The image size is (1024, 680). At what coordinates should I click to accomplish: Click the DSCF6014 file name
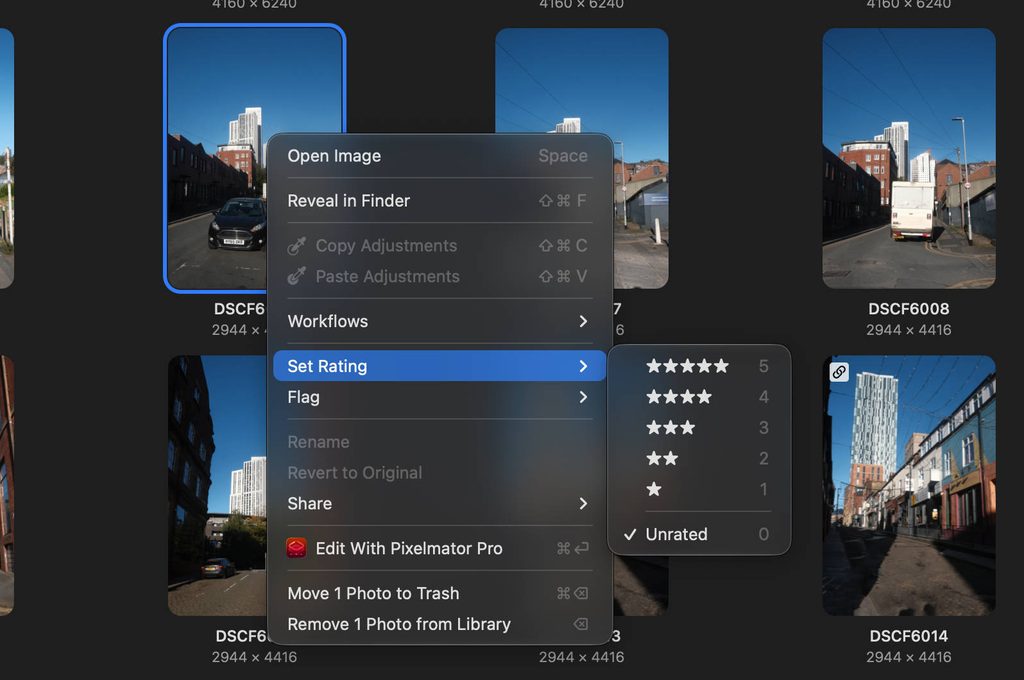908,636
